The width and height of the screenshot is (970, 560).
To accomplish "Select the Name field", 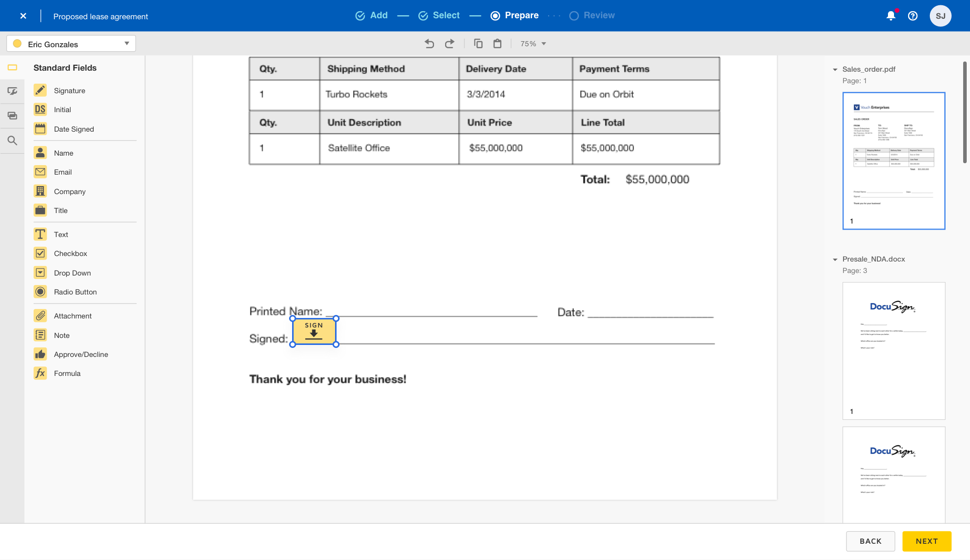I will 54,153.
